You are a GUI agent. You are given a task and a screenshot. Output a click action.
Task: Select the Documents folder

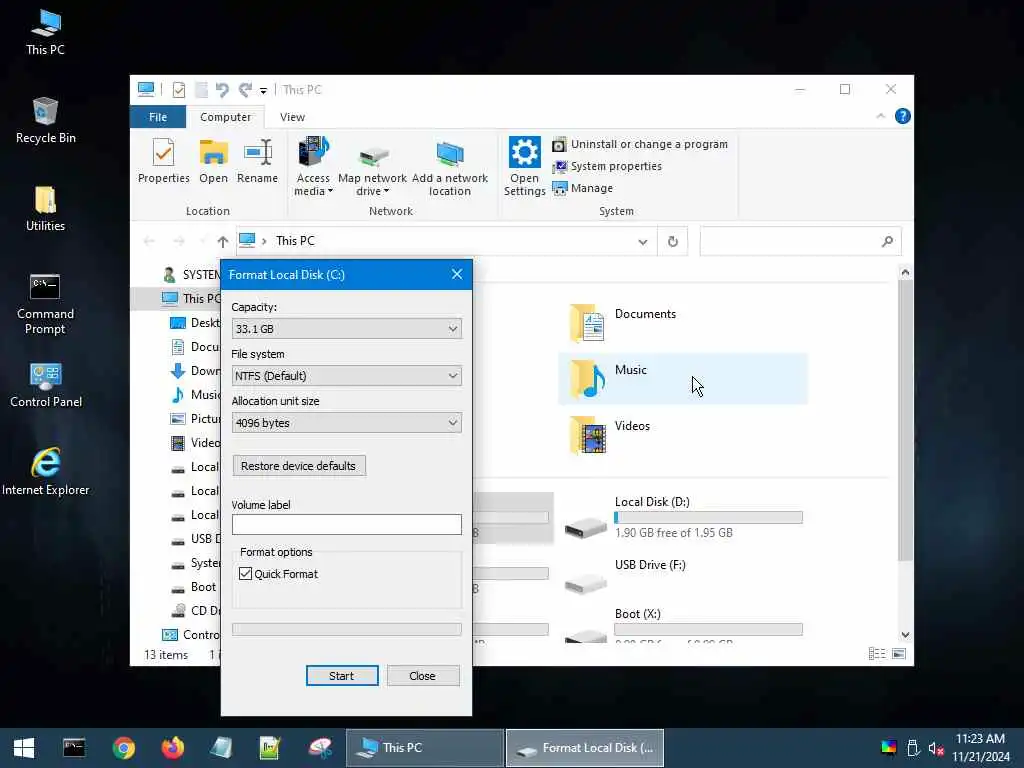pos(682,323)
